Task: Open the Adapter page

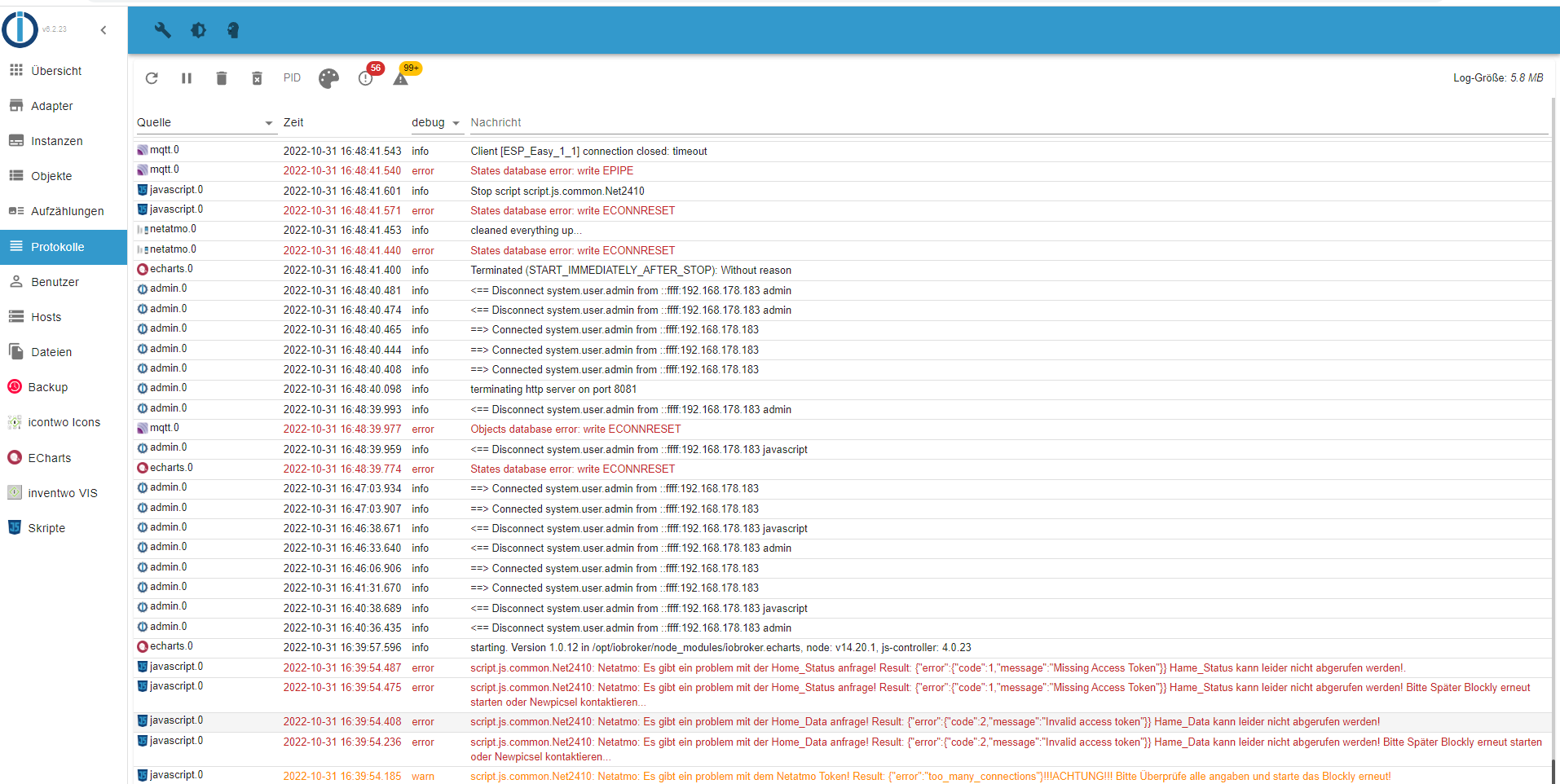Action: click(64, 106)
